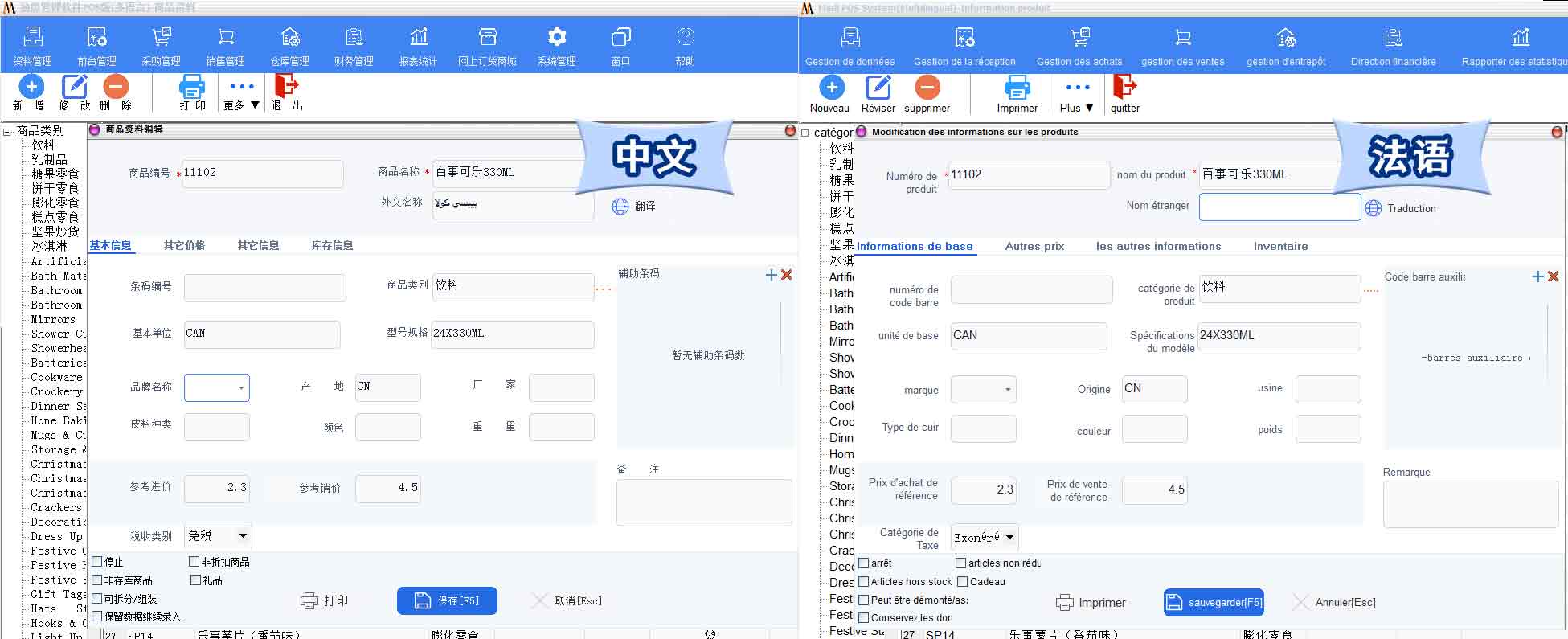Click the Traduction globe icon
The height and width of the screenshot is (639, 1568).
tap(1374, 208)
